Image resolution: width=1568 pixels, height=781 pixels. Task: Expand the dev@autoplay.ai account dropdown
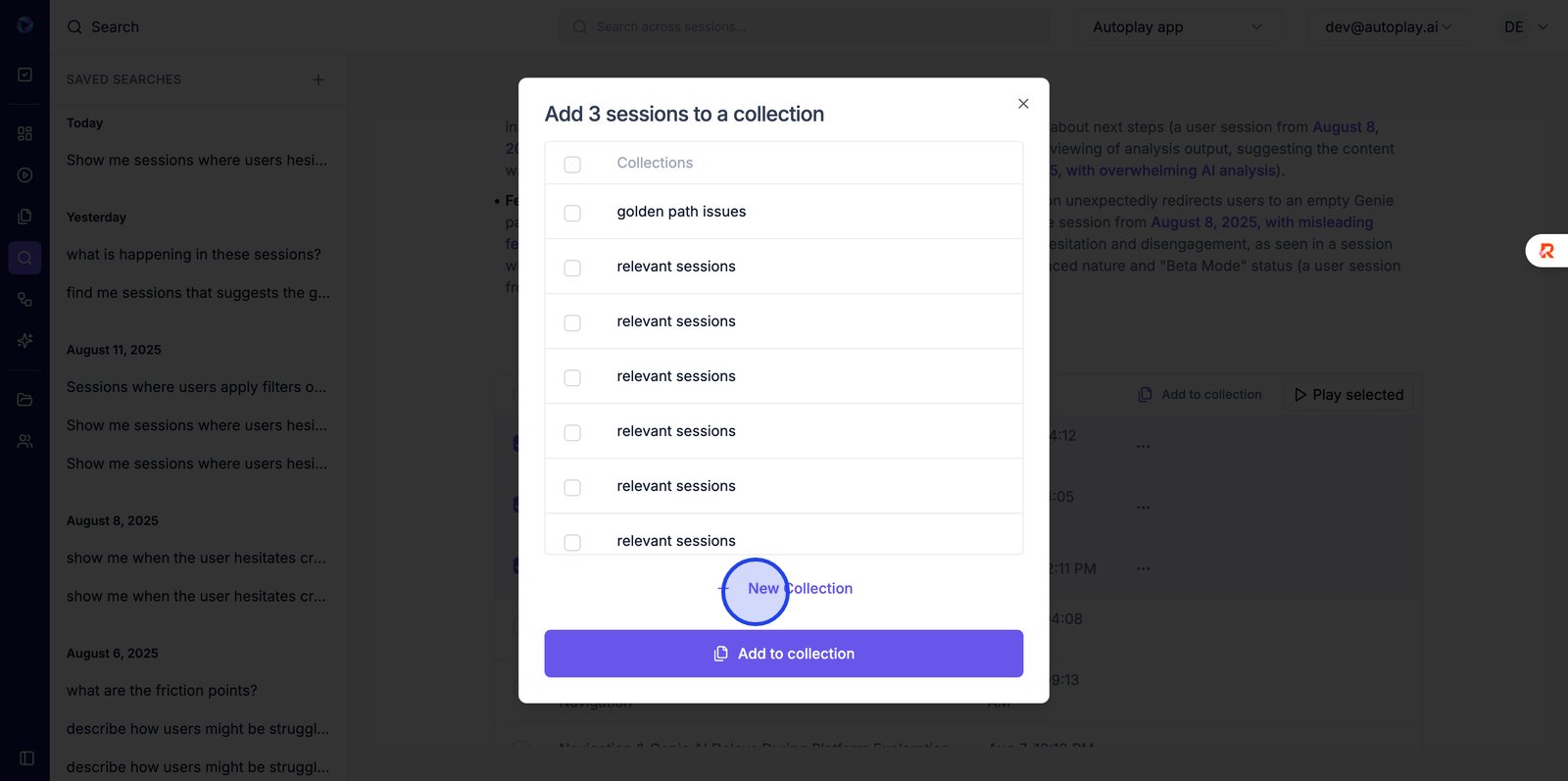(x=1388, y=27)
